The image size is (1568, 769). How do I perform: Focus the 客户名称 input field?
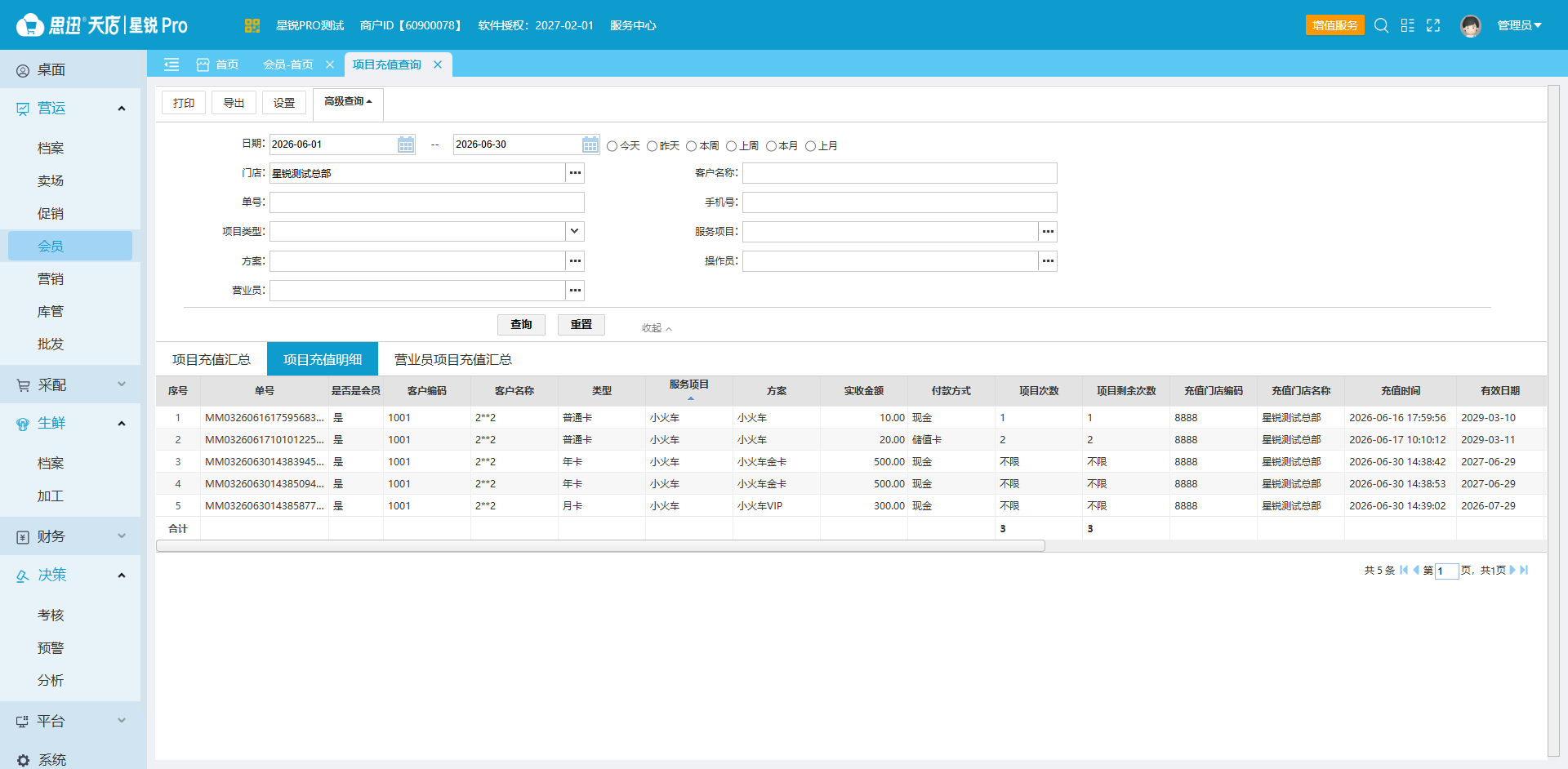click(x=899, y=173)
